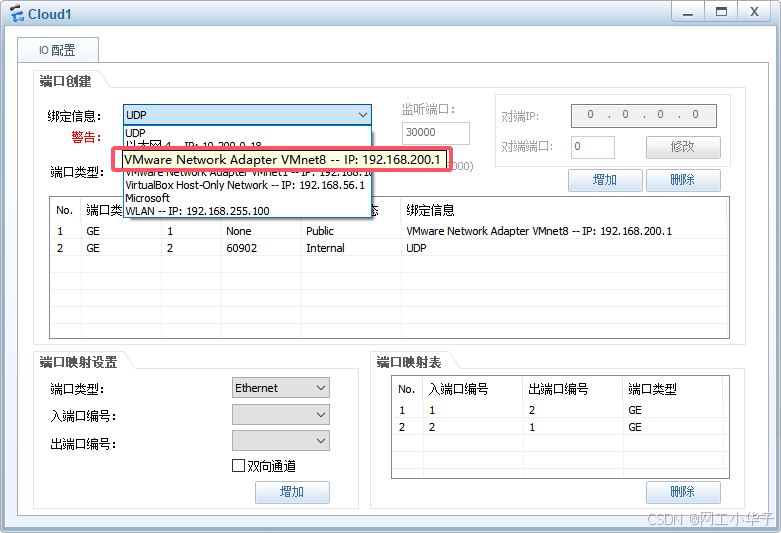
Task: Open the 入端口编号 dropdown
Action: [281, 414]
